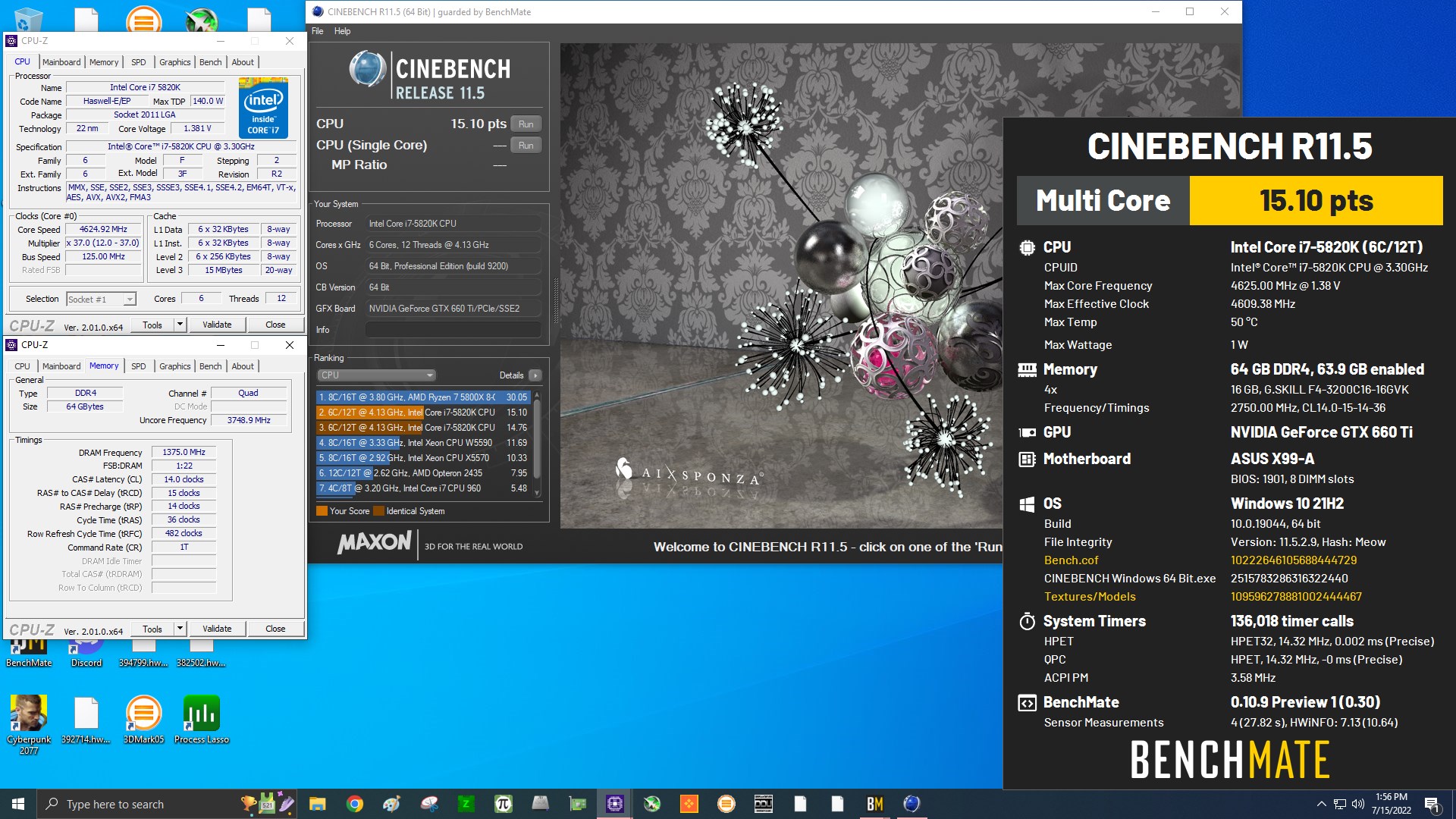Show hidden system tray icons
This screenshot has width=1456, height=819.
coord(1321,804)
